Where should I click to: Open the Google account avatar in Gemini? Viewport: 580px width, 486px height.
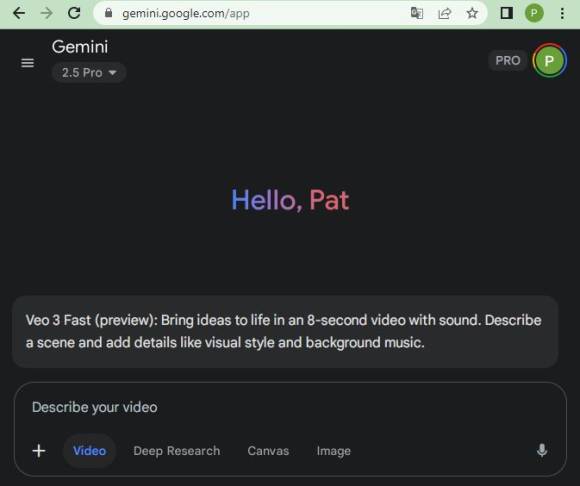549,61
